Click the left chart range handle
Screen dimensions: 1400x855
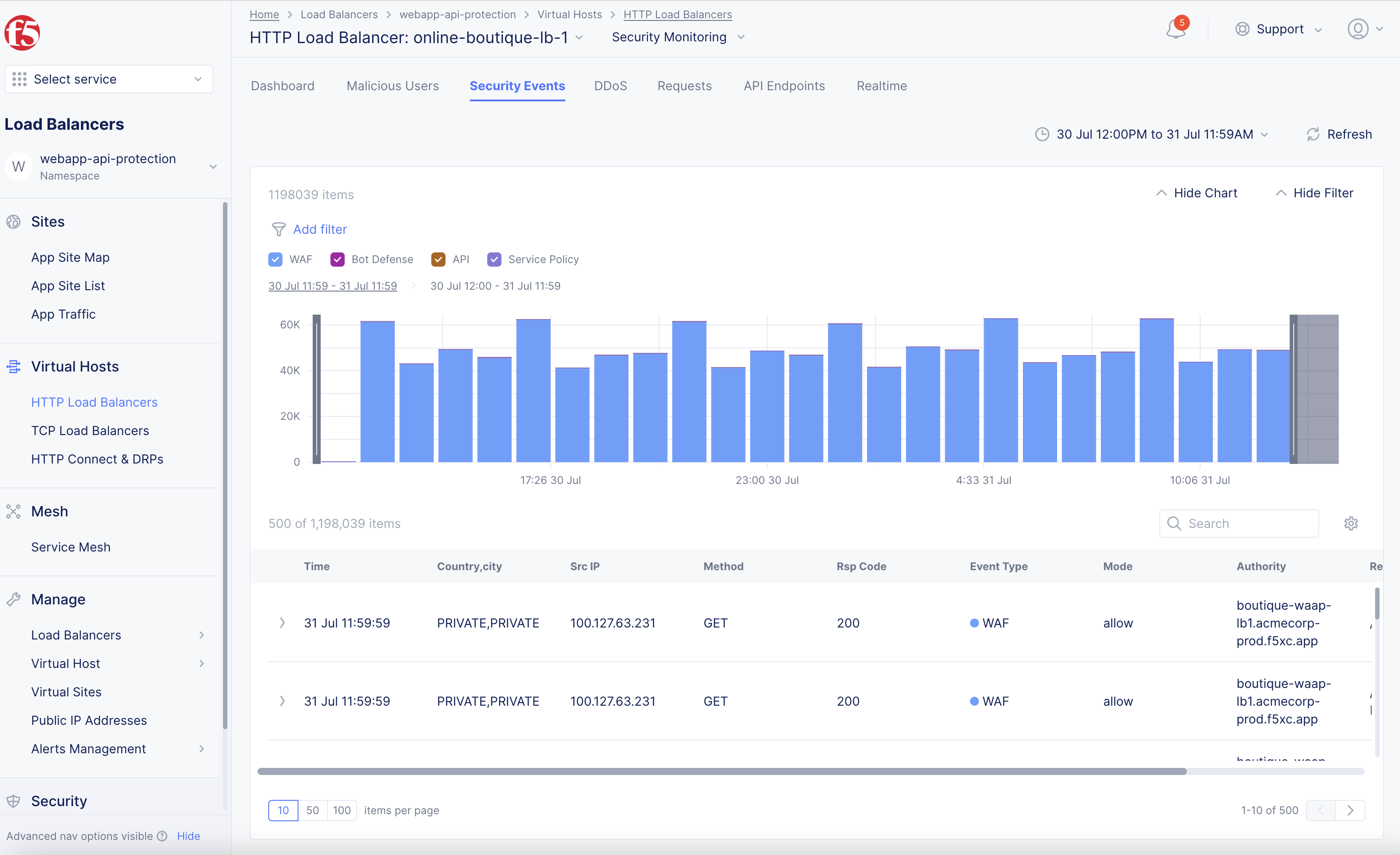pos(317,389)
